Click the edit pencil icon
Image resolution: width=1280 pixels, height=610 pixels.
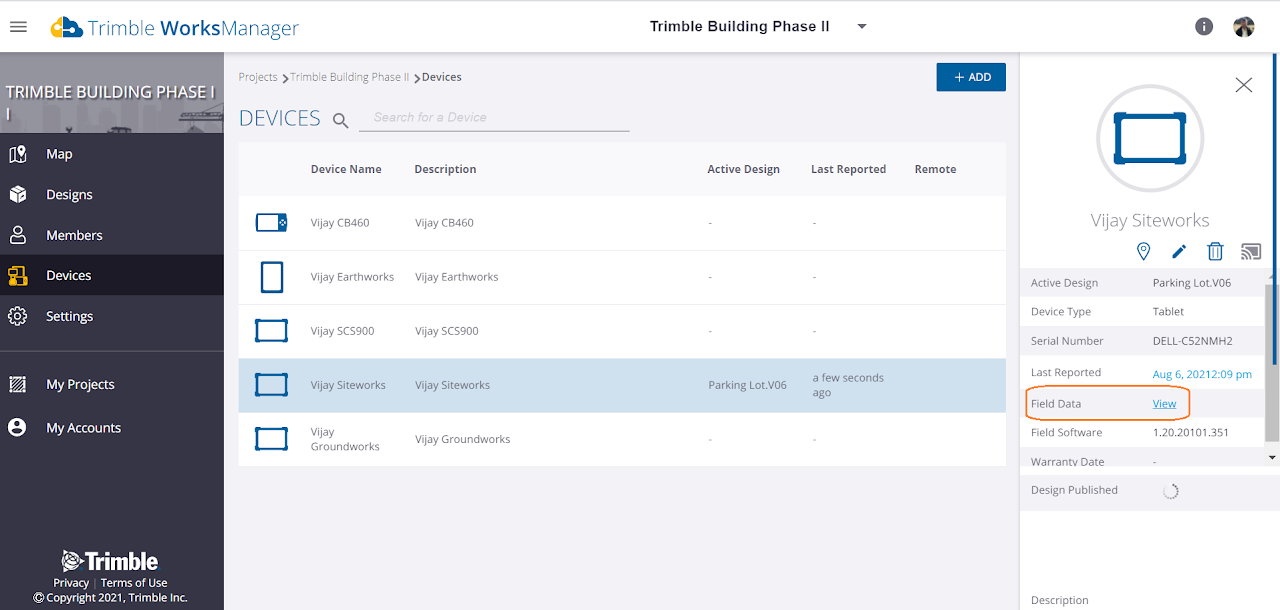click(x=1179, y=251)
